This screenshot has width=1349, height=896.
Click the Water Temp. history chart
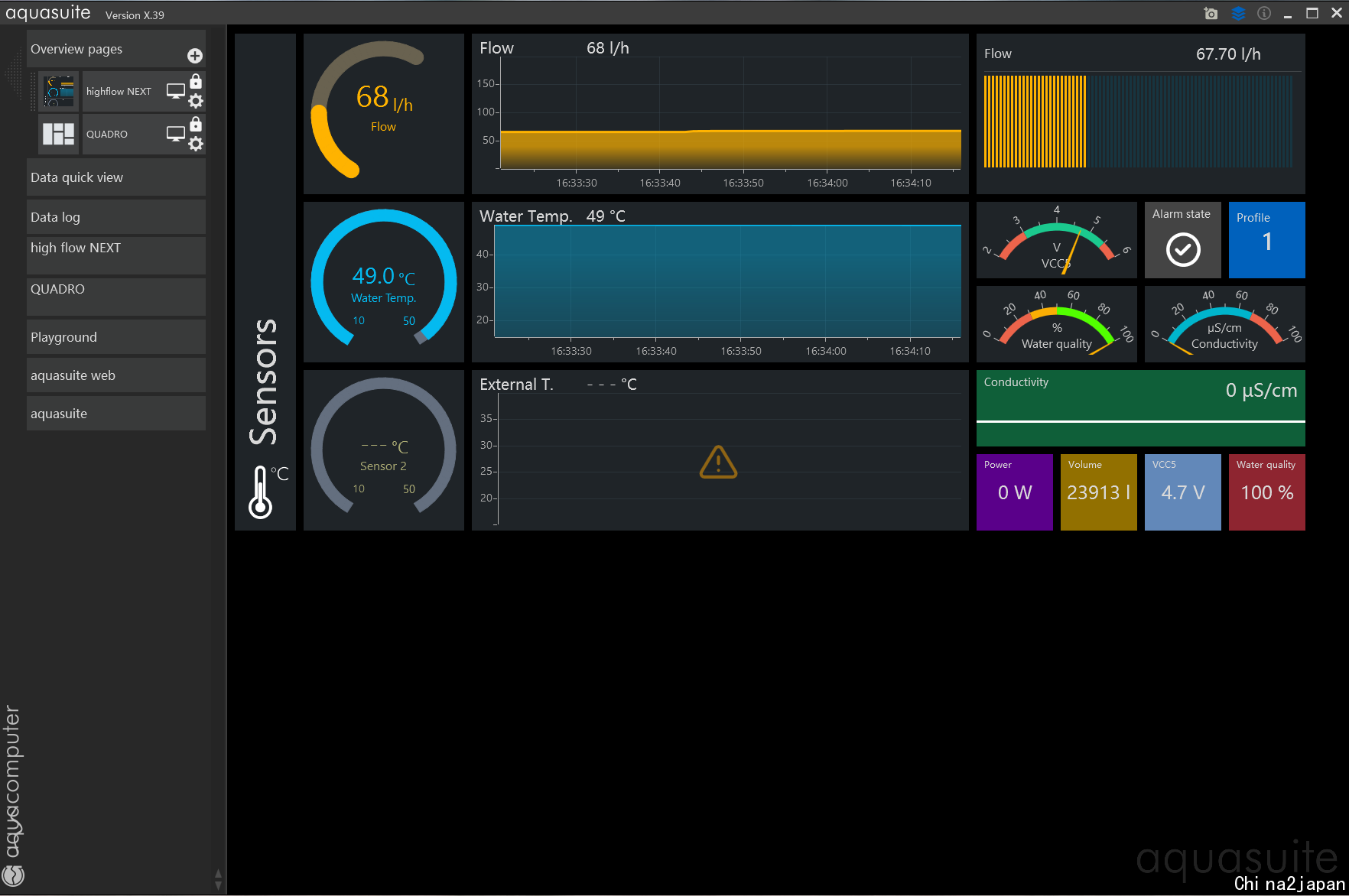click(720, 282)
